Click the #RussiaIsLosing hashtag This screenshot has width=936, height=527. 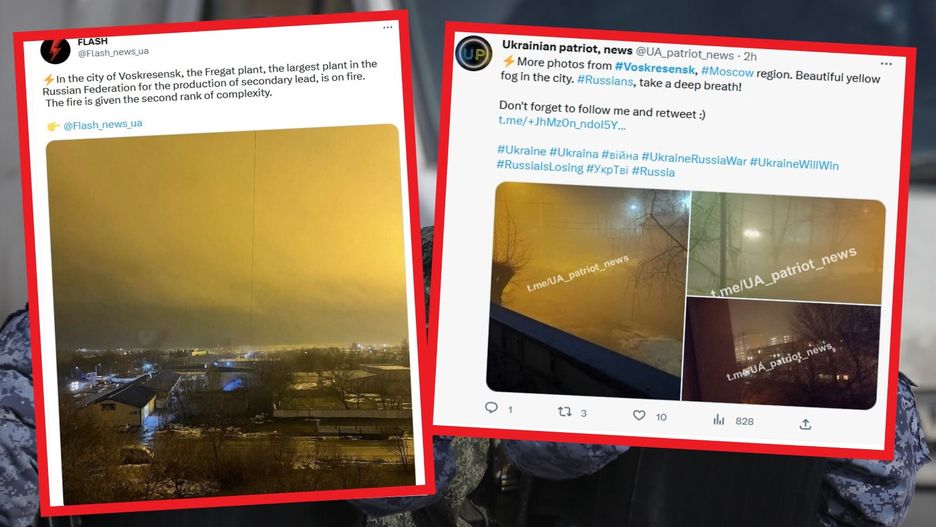(x=540, y=166)
